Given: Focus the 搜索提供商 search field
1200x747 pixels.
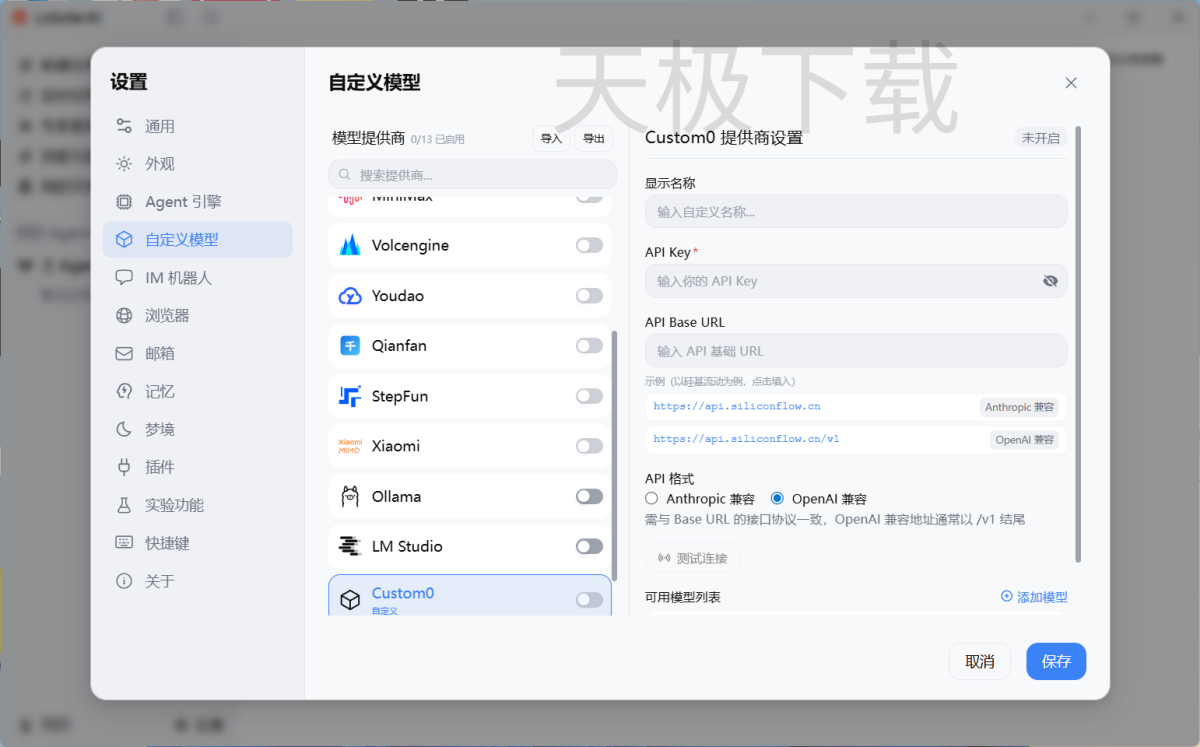Looking at the screenshot, I should pyautogui.click(x=472, y=175).
